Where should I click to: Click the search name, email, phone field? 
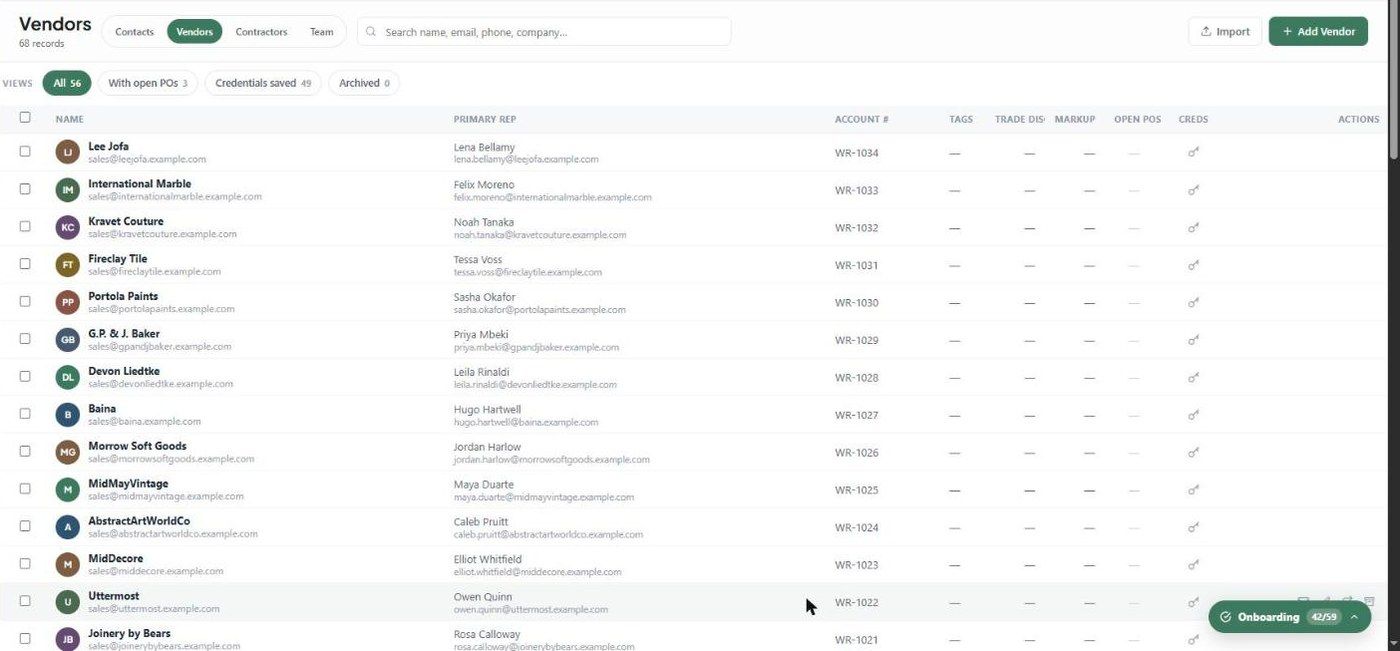pos(544,32)
